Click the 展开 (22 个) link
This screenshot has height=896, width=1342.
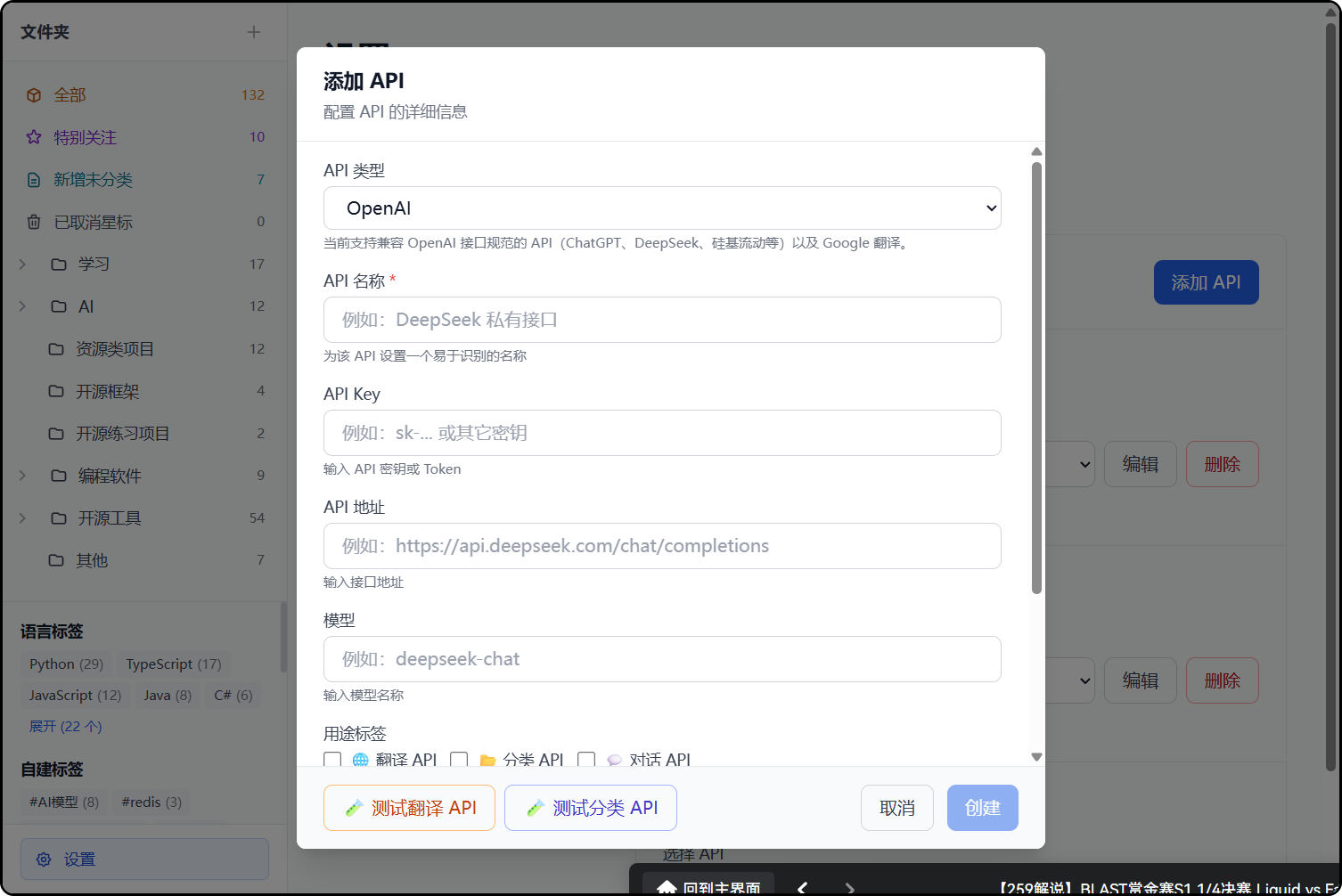(65, 726)
